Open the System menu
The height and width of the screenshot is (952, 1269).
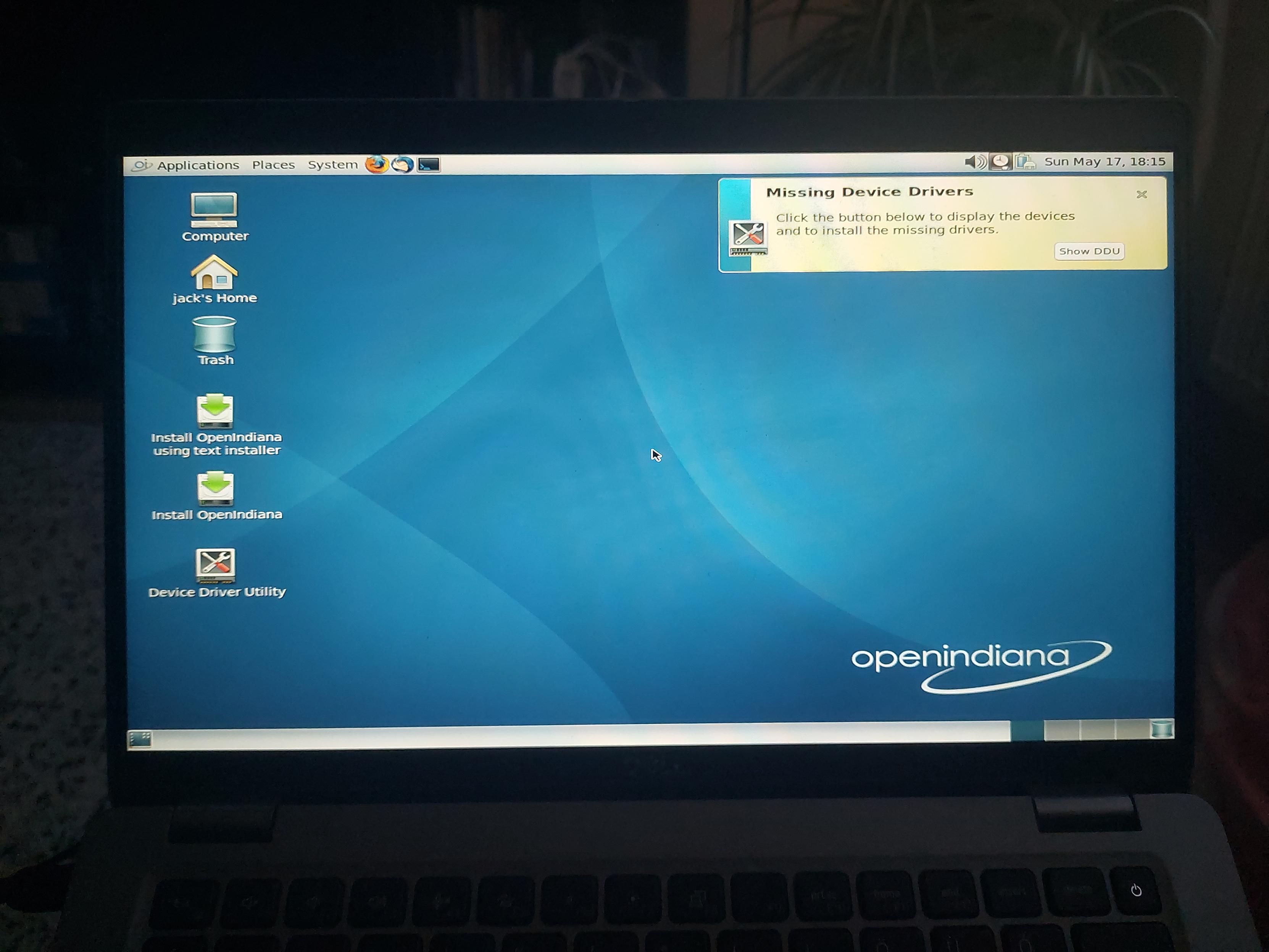332,165
